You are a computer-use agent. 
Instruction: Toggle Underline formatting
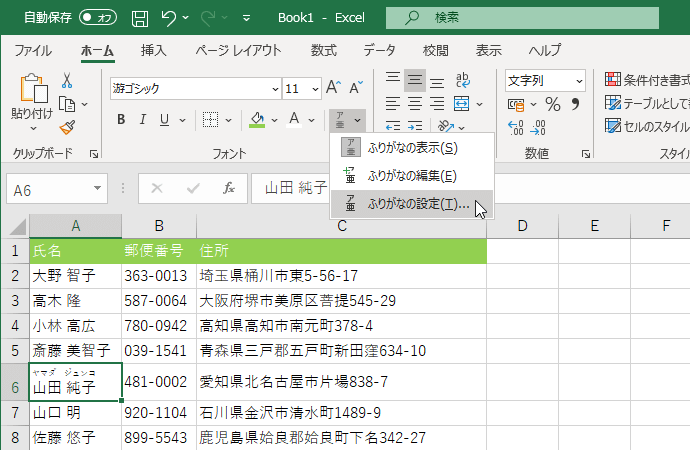coord(165,120)
